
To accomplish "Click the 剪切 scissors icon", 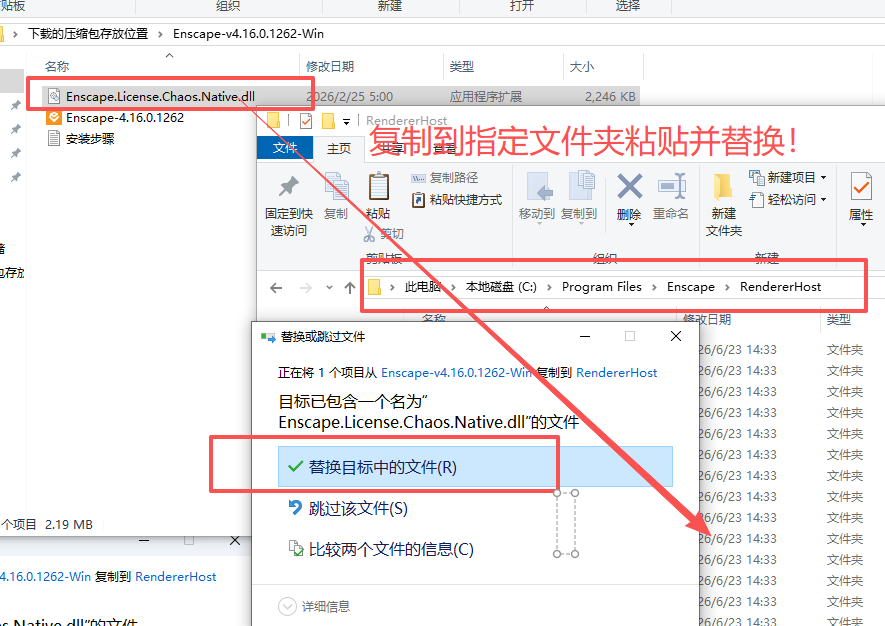I will [x=369, y=234].
